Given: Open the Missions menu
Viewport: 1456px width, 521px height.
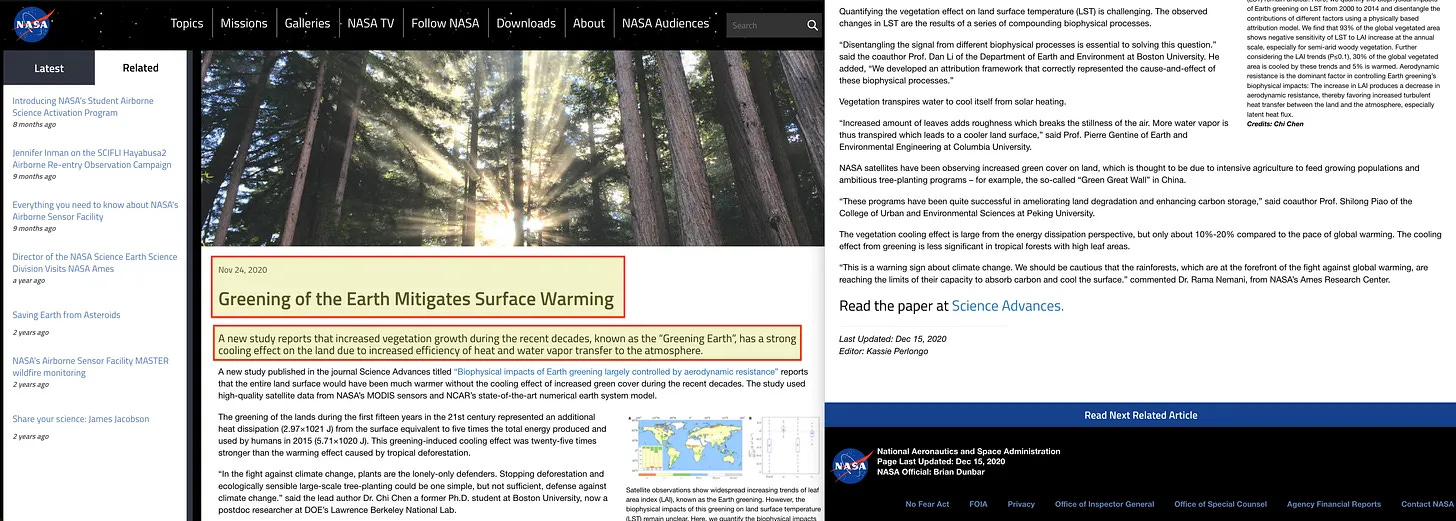Looking at the screenshot, I should click(244, 23).
